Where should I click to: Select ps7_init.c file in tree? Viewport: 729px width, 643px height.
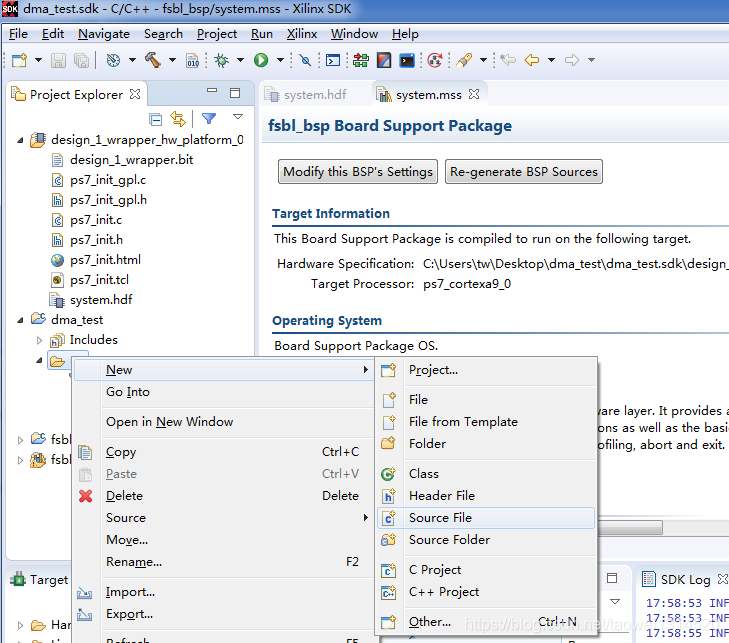tap(96, 220)
